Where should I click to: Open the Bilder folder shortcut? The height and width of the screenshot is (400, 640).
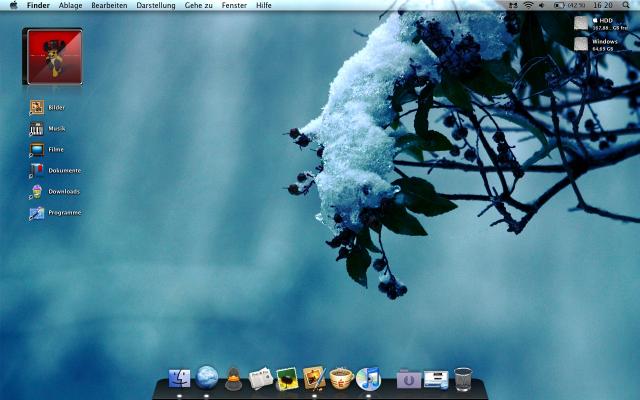pos(37,107)
